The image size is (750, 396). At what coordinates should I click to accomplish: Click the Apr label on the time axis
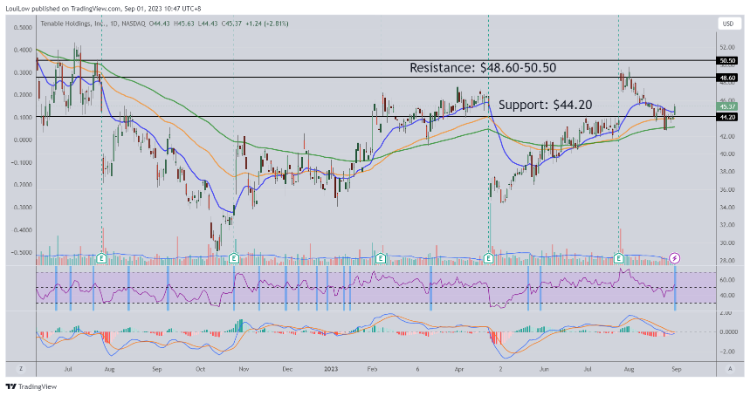(x=459, y=369)
